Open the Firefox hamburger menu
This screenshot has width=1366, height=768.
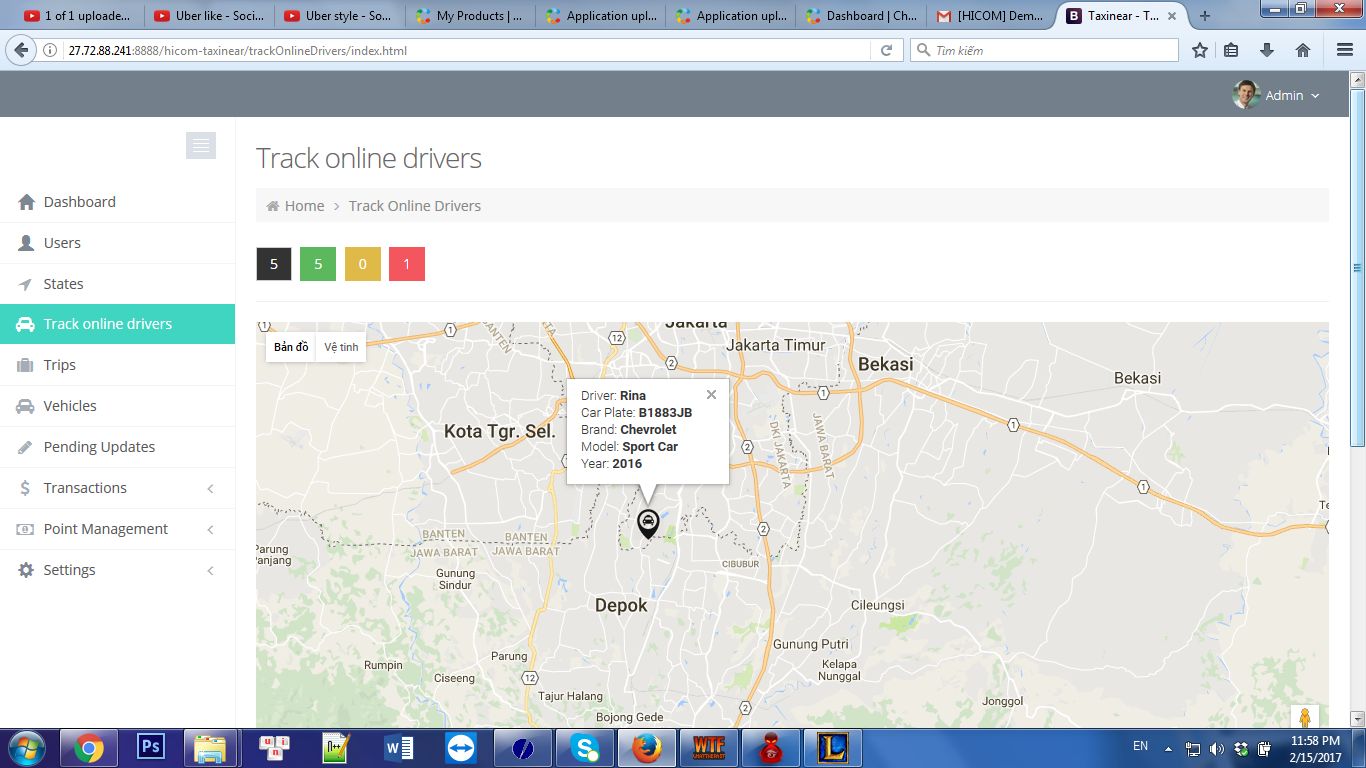1345,50
